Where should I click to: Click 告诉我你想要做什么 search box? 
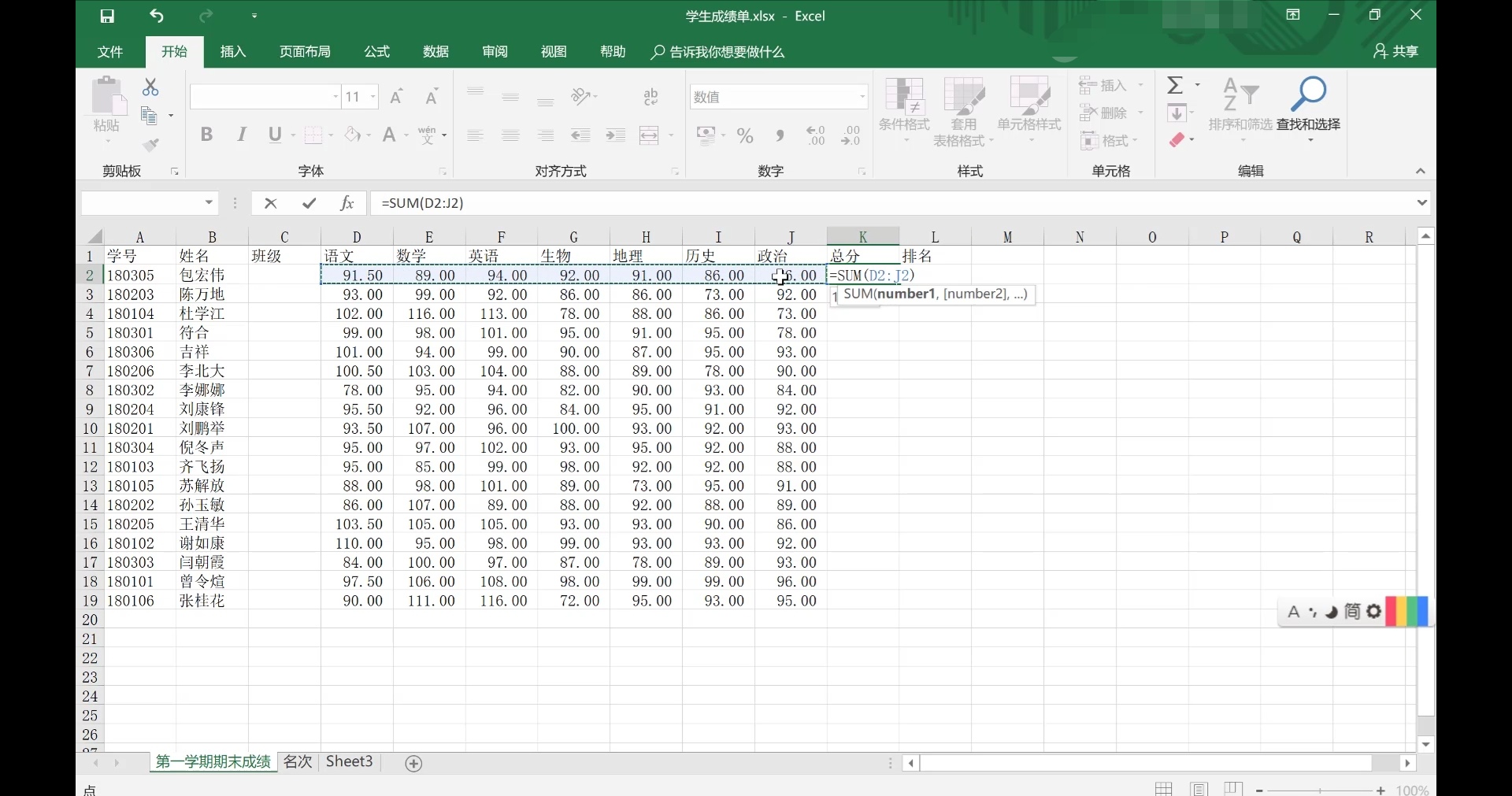coord(718,52)
